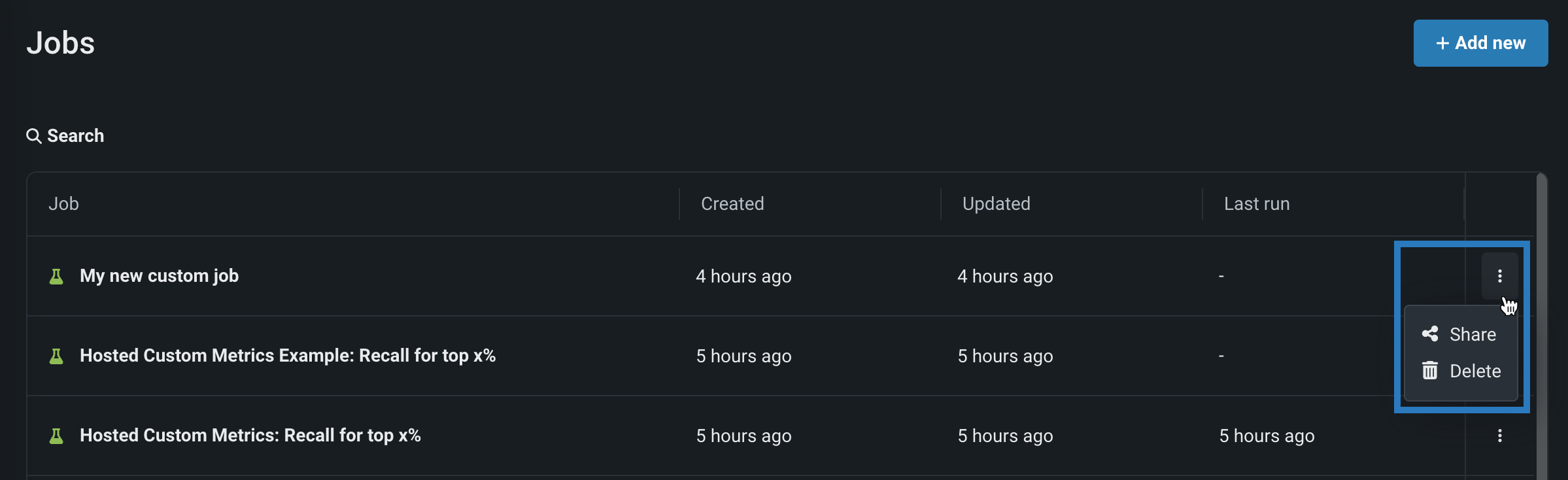The image size is (1568, 480).
Task: Click the trash icon in the actions menu
Action: [x=1430, y=371]
